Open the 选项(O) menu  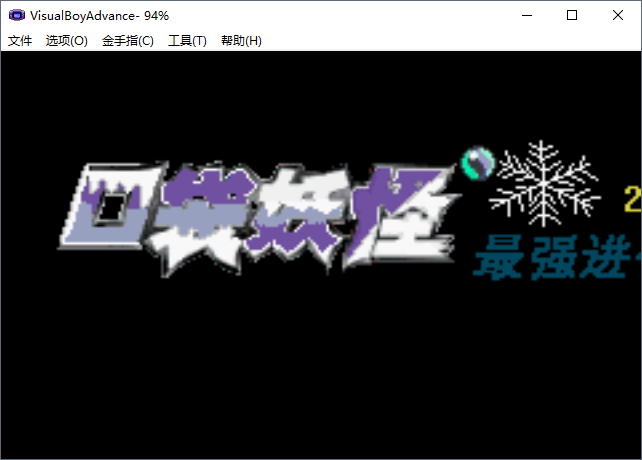coord(67,41)
